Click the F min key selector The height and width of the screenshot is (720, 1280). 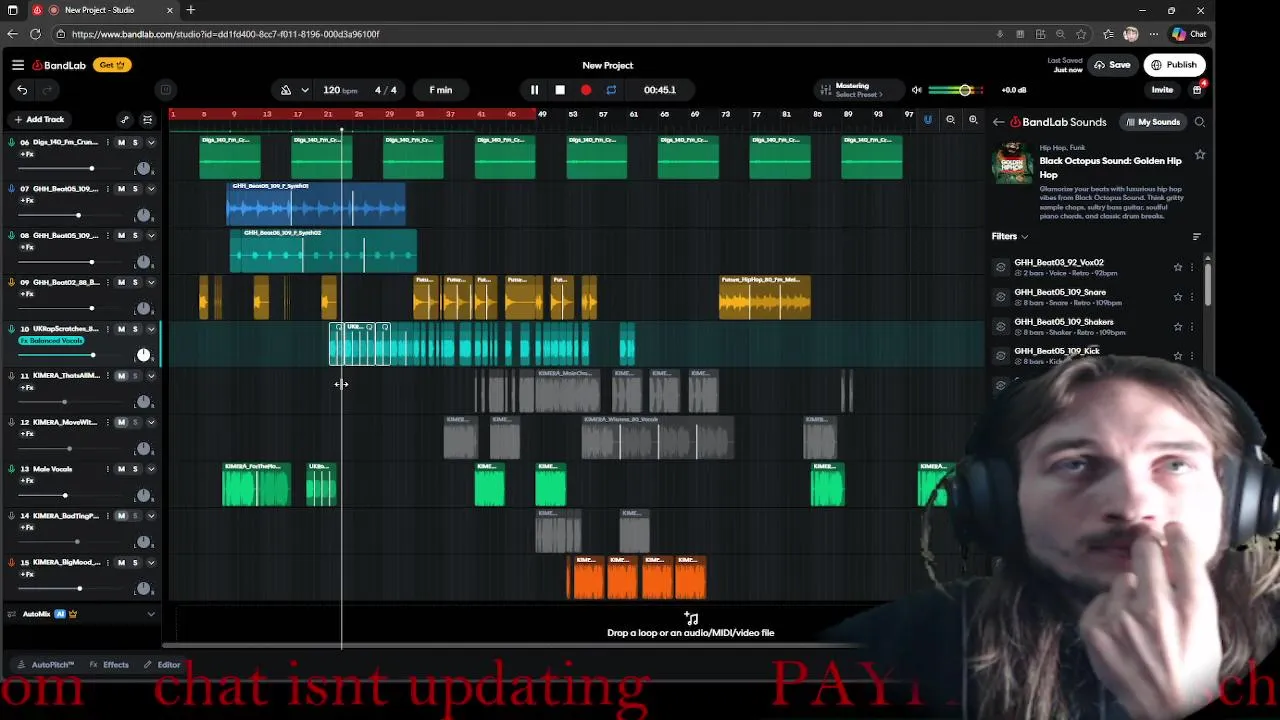(x=441, y=90)
